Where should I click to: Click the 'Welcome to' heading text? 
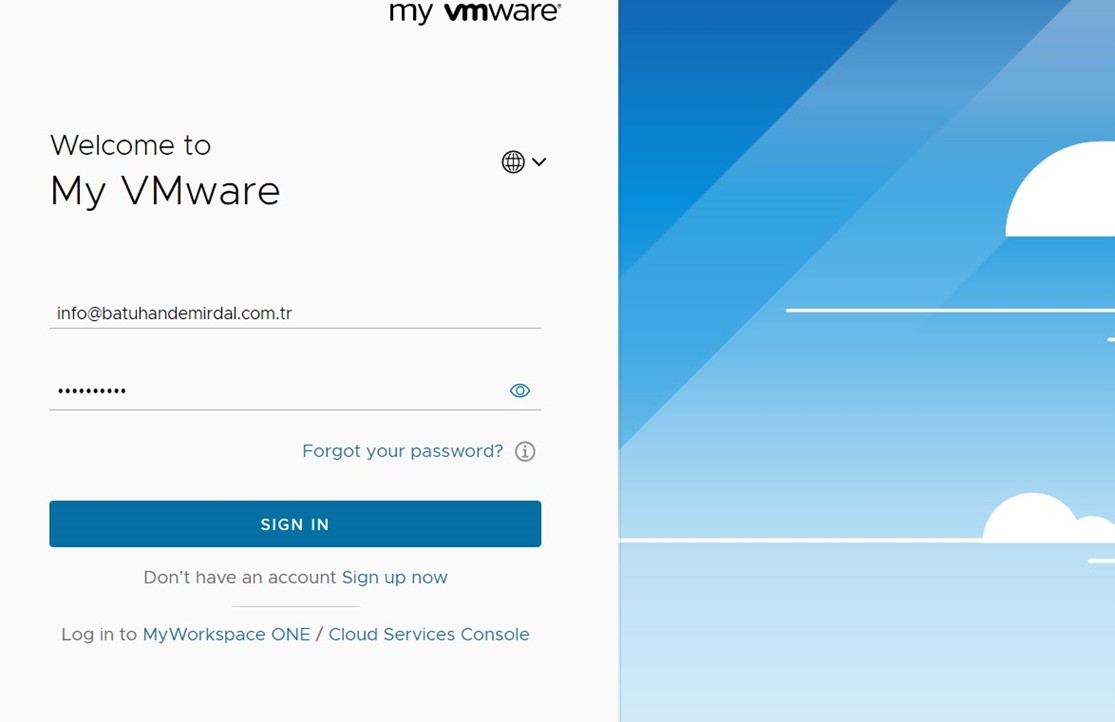(130, 145)
